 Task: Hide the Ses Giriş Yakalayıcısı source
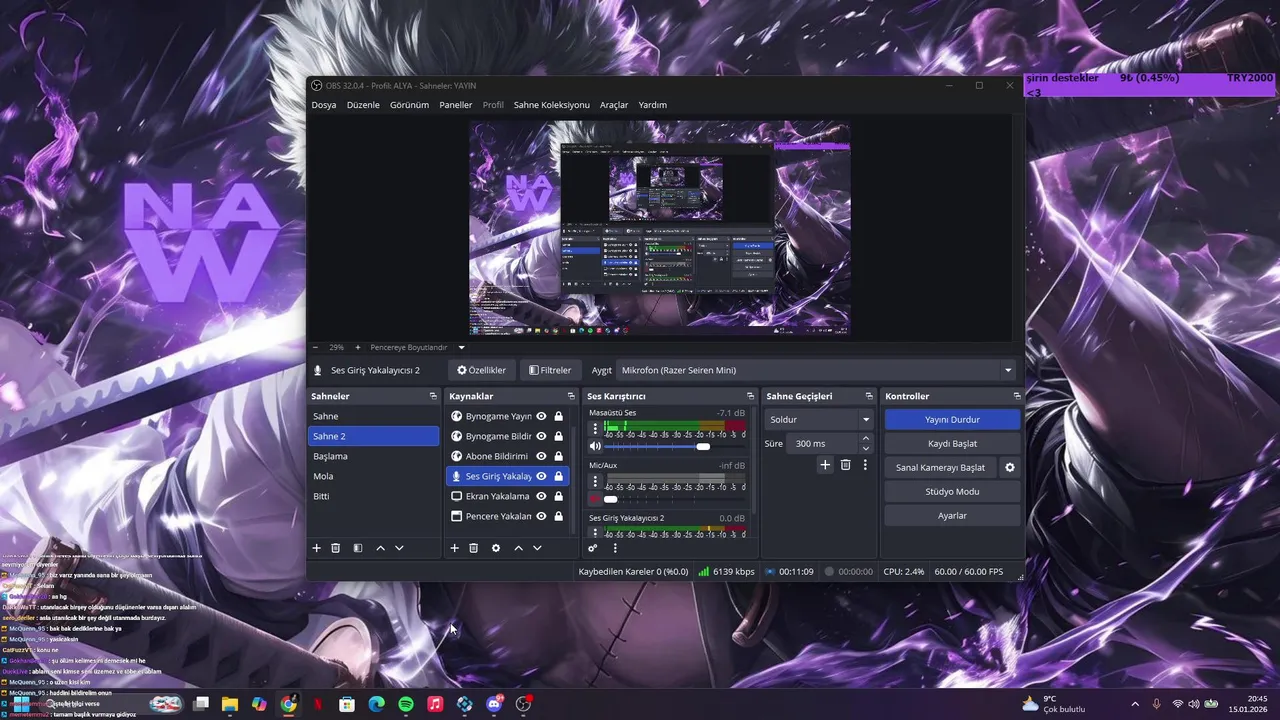541,476
